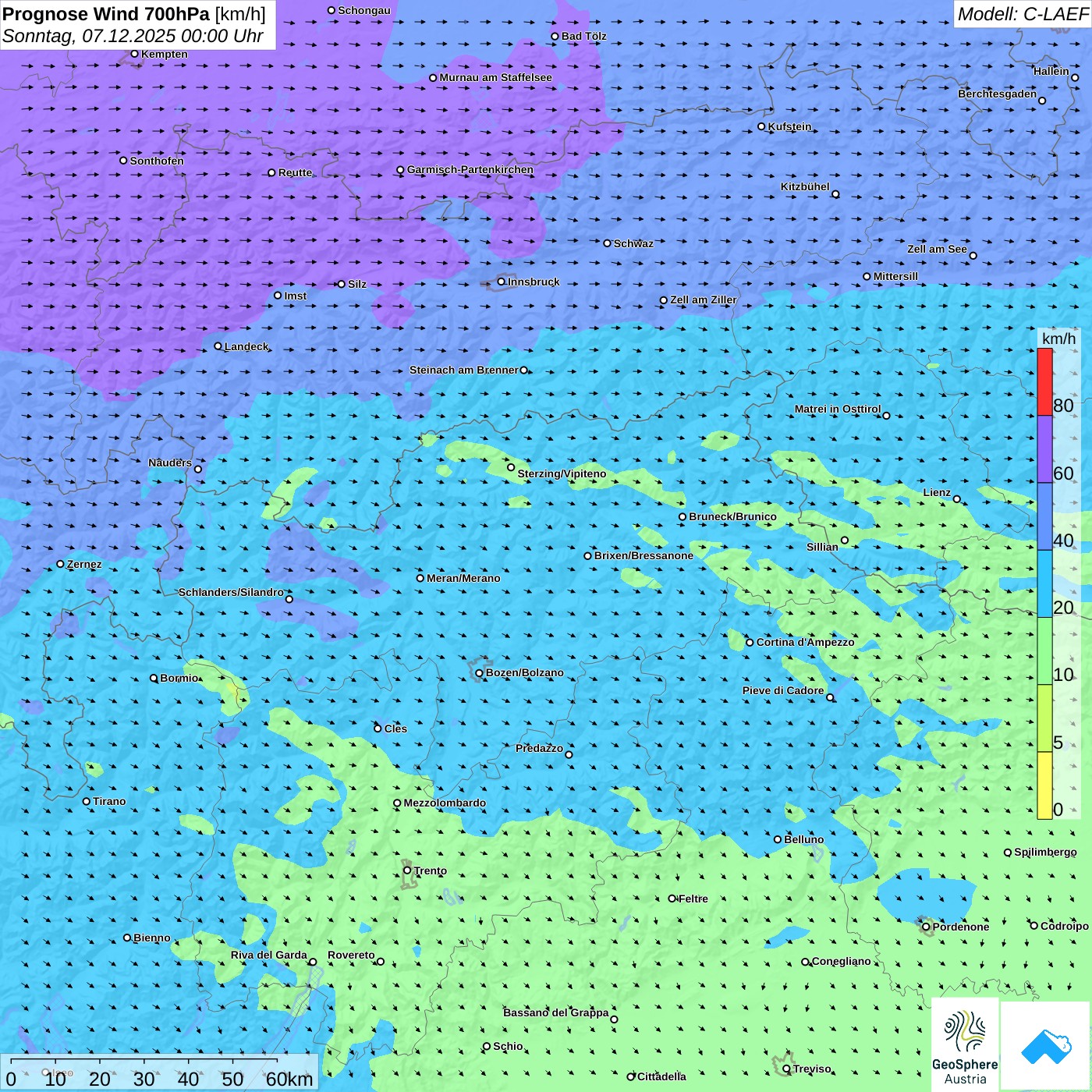Select the Brixen/Bressanone label
The image size is (1092, 1092).
(643, 555)
